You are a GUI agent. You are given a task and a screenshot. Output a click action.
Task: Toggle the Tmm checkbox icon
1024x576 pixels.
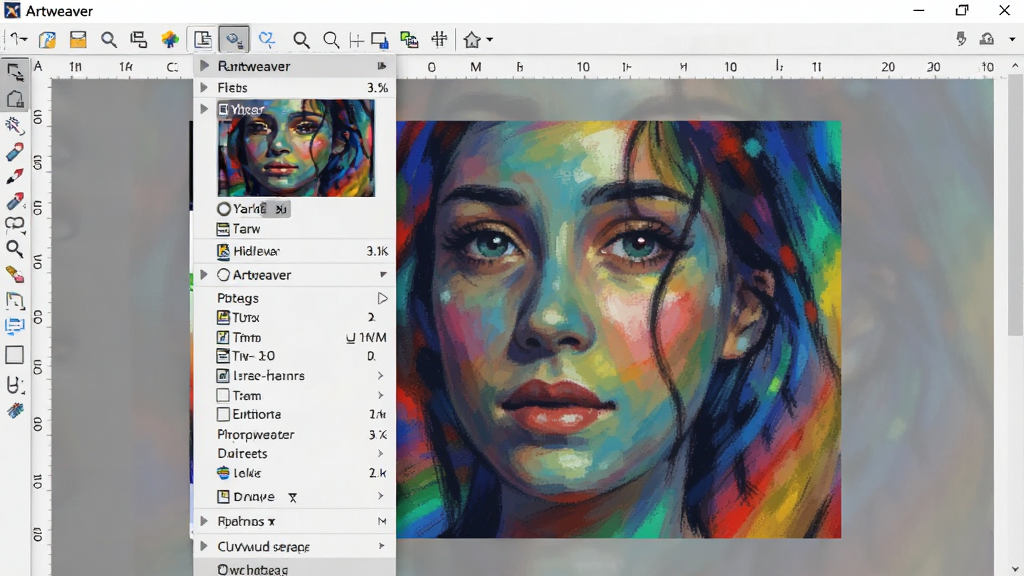223,337
